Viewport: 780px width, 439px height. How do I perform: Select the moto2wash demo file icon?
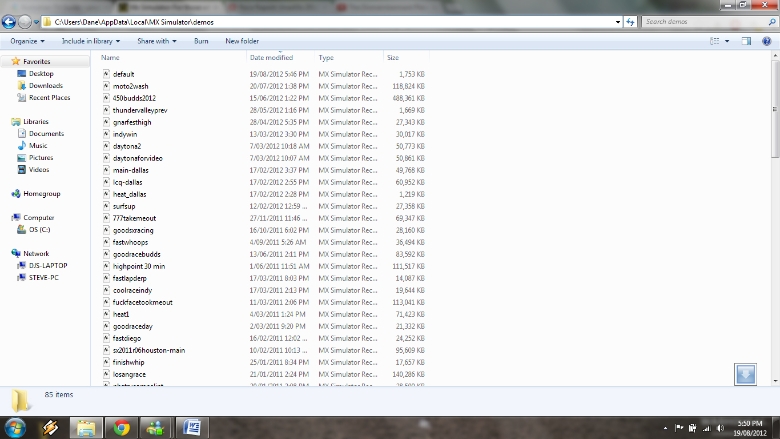(106, 86)
